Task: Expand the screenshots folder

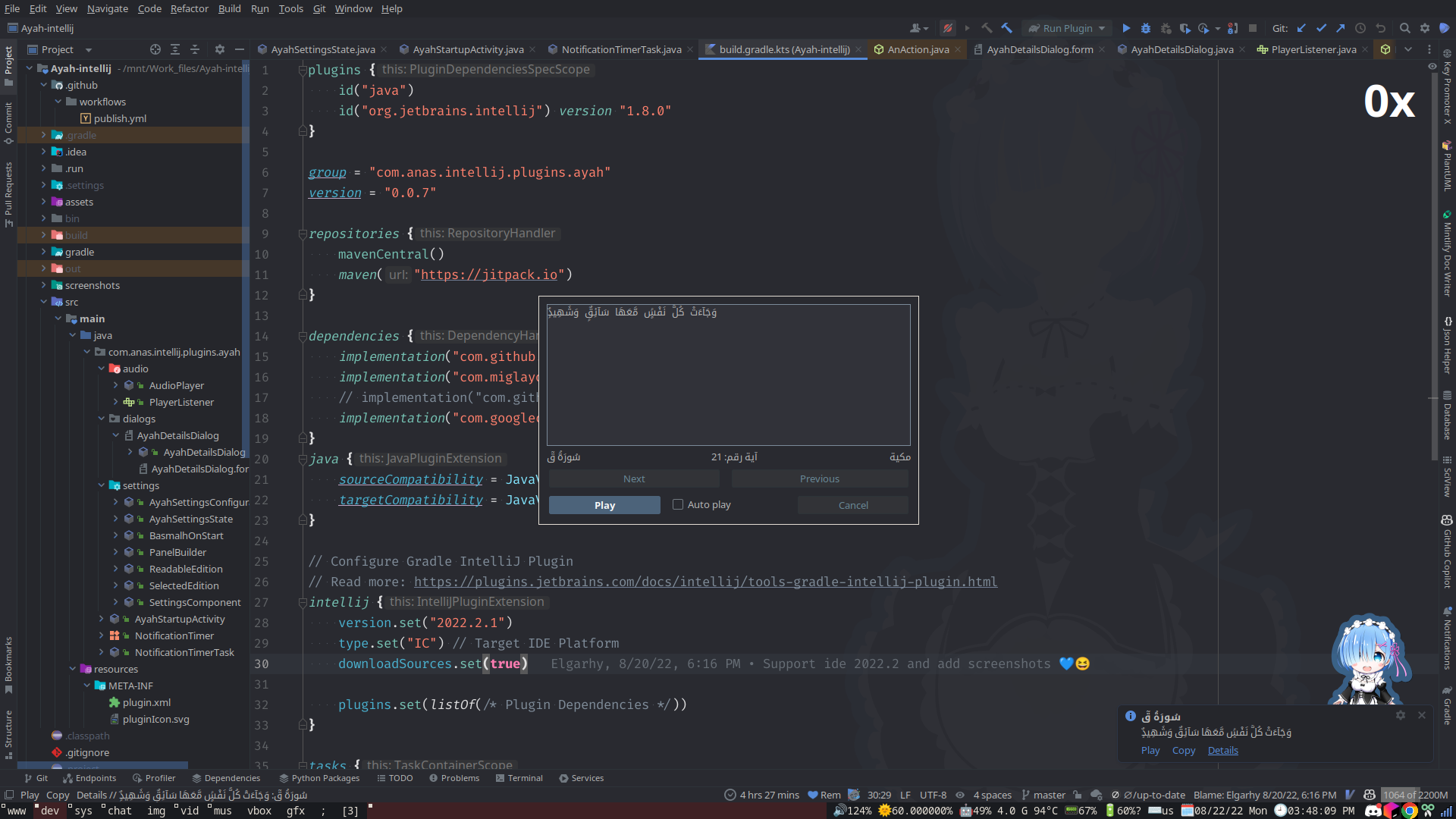Action: 44,285
